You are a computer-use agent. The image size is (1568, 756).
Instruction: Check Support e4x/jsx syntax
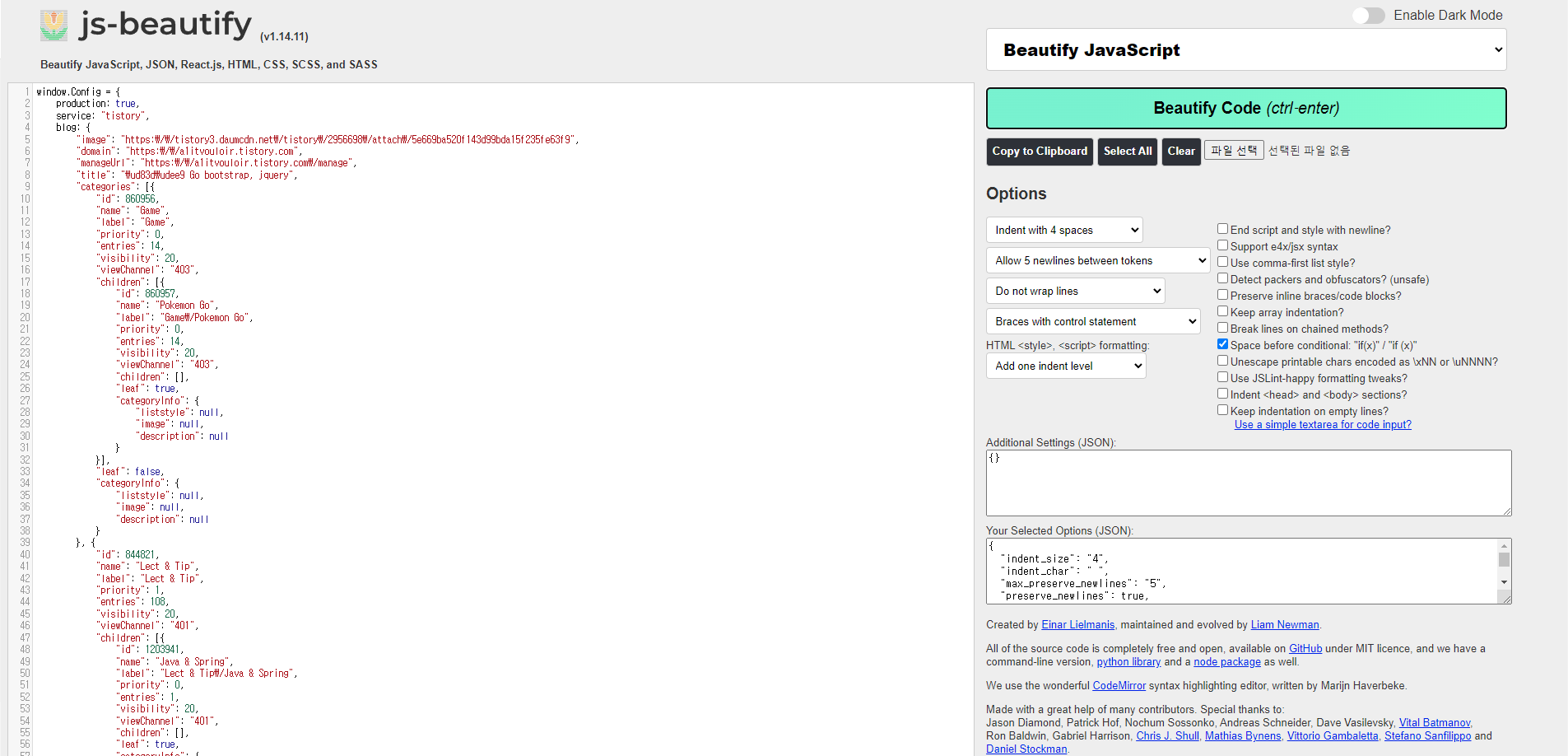pyautogui.click(x=1222, y=245)
